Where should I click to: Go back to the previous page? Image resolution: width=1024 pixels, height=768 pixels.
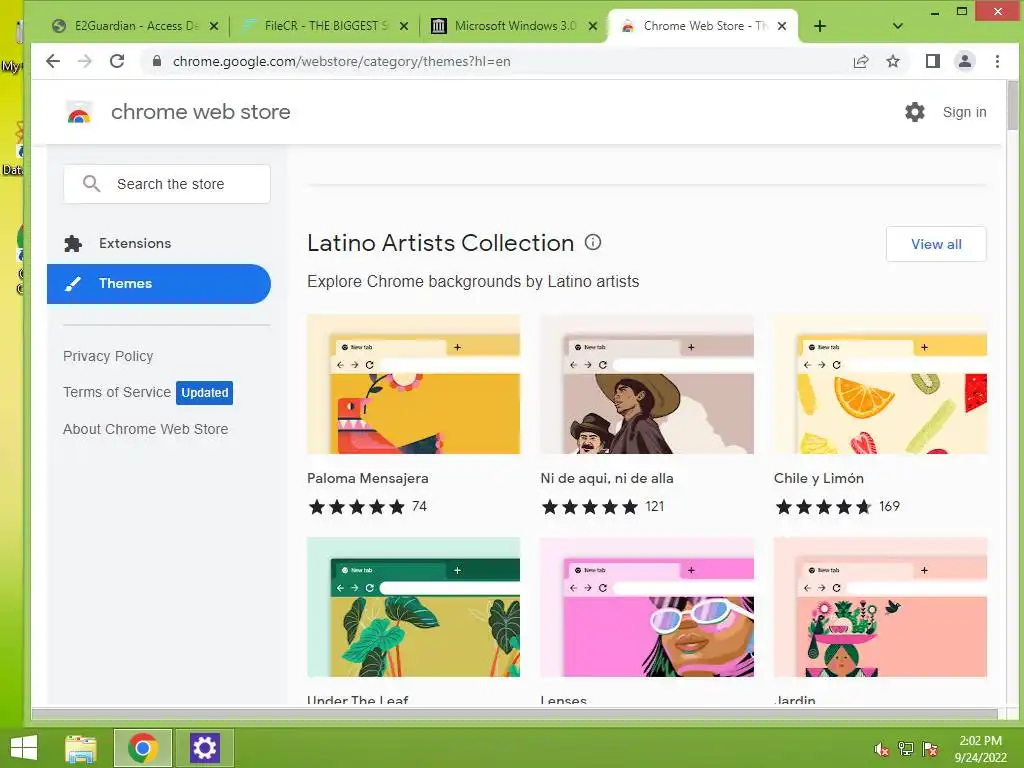click(x=53, y=61)
